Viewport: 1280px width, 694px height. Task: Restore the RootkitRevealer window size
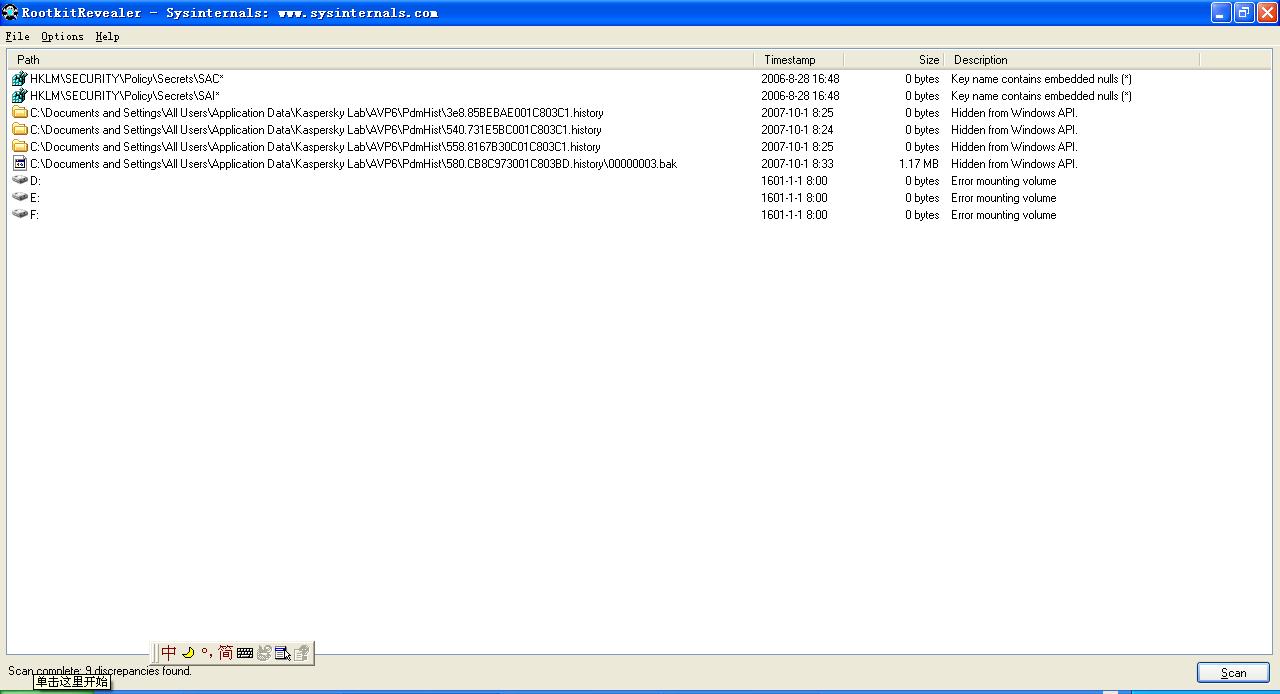coord(1244,12)
